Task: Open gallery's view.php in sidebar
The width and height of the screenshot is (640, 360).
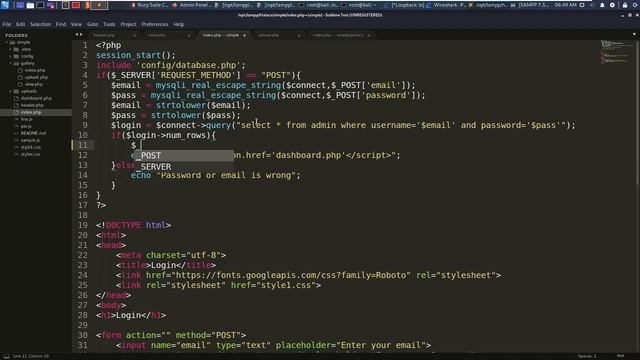Action: 34,84
